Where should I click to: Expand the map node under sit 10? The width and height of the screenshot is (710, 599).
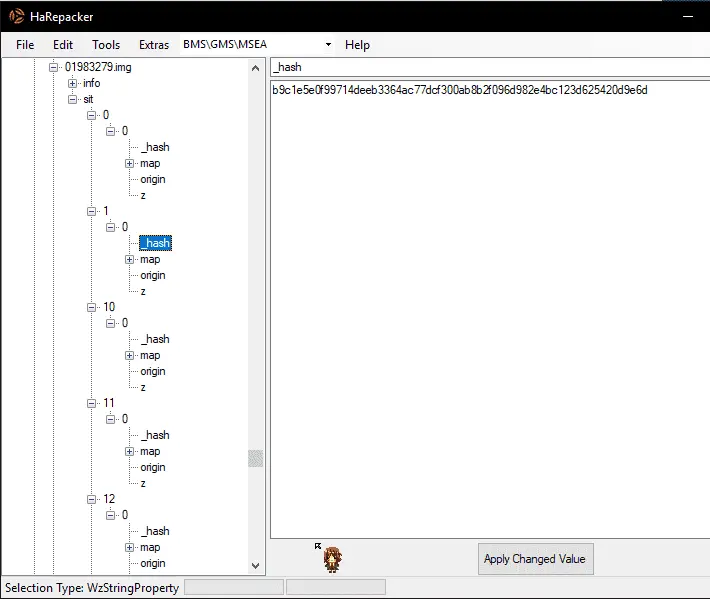(x=130, y=355)
